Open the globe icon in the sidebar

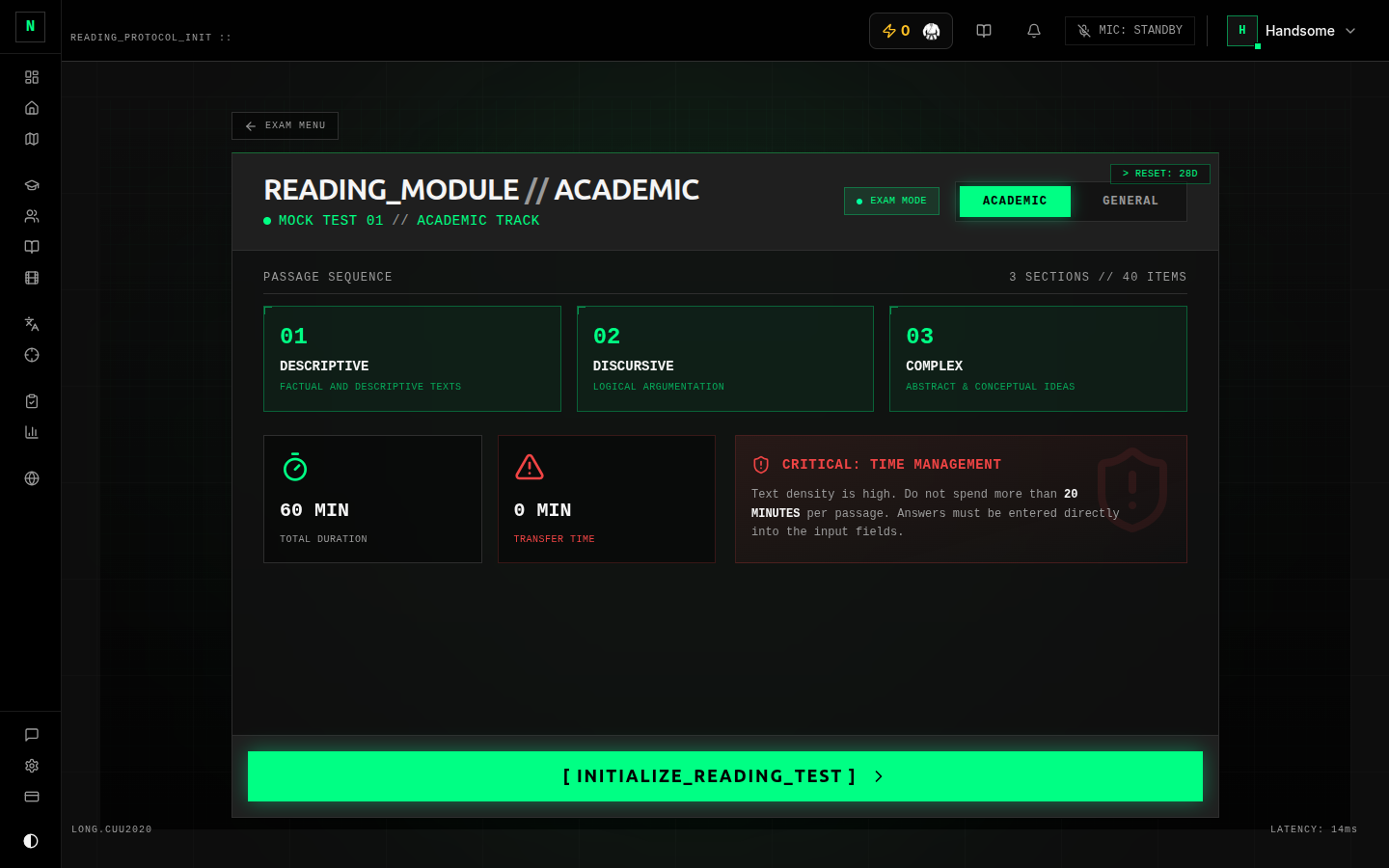[32, 478]
